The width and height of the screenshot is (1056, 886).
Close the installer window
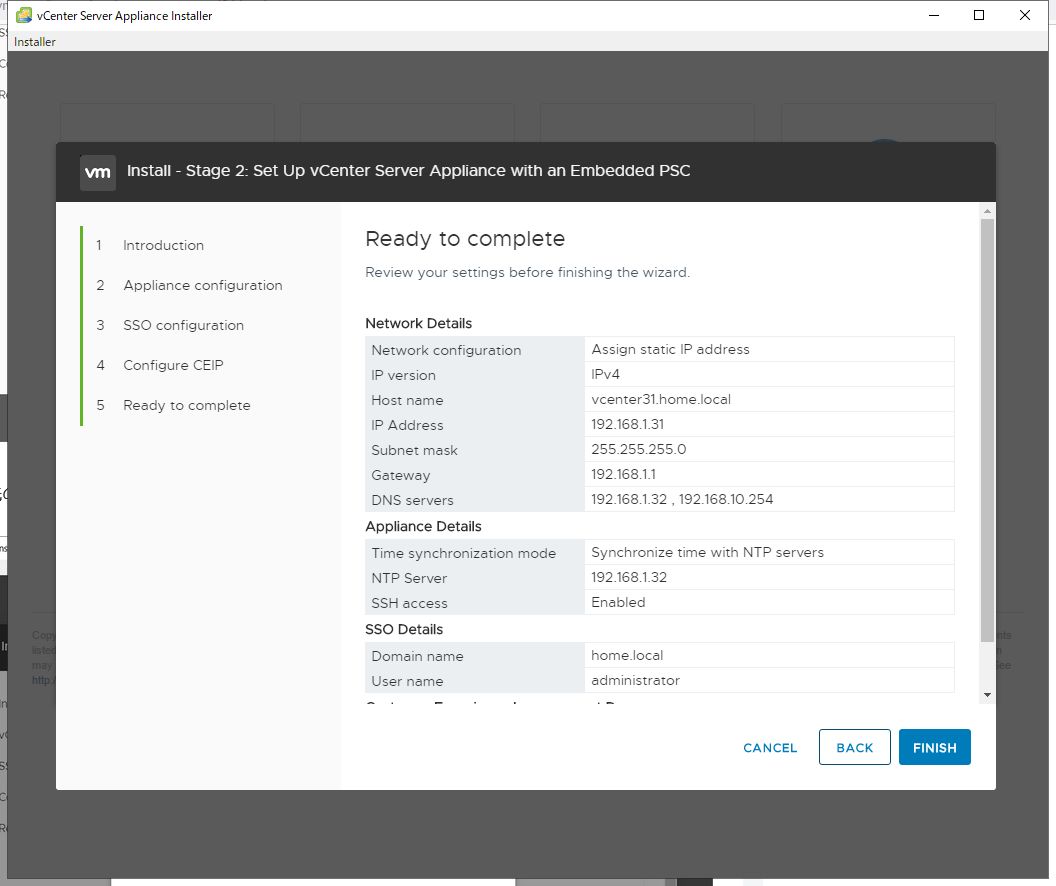(x=1024, y=15)
